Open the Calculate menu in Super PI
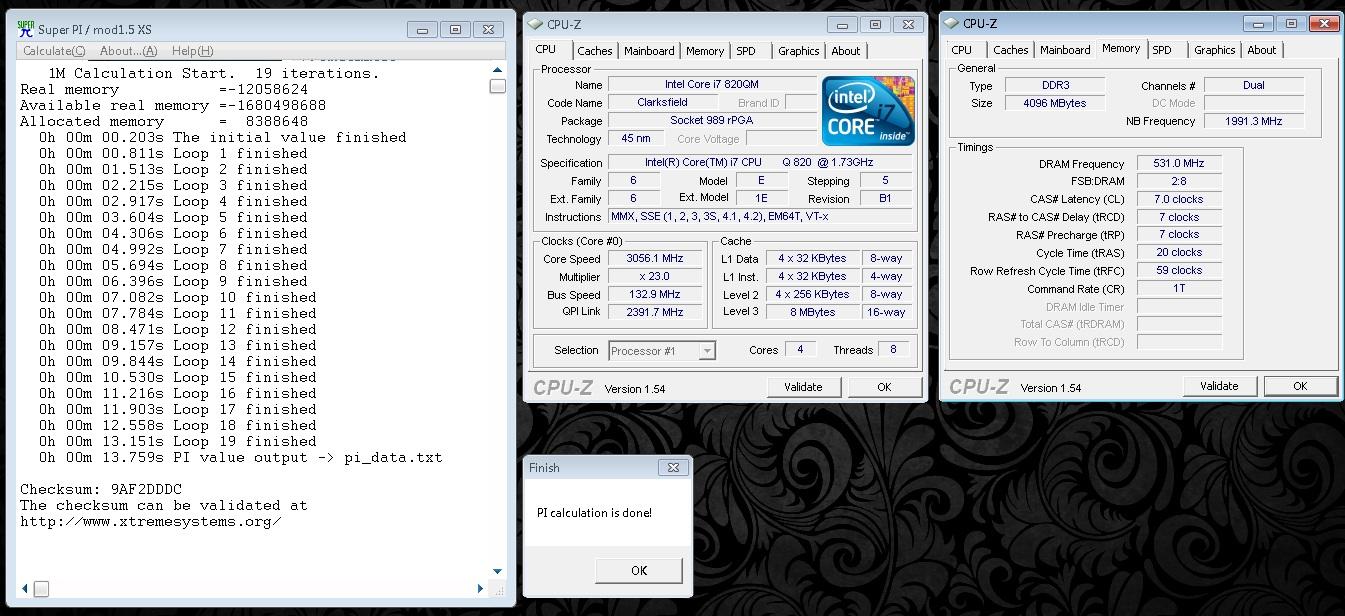 pos(54,51)
